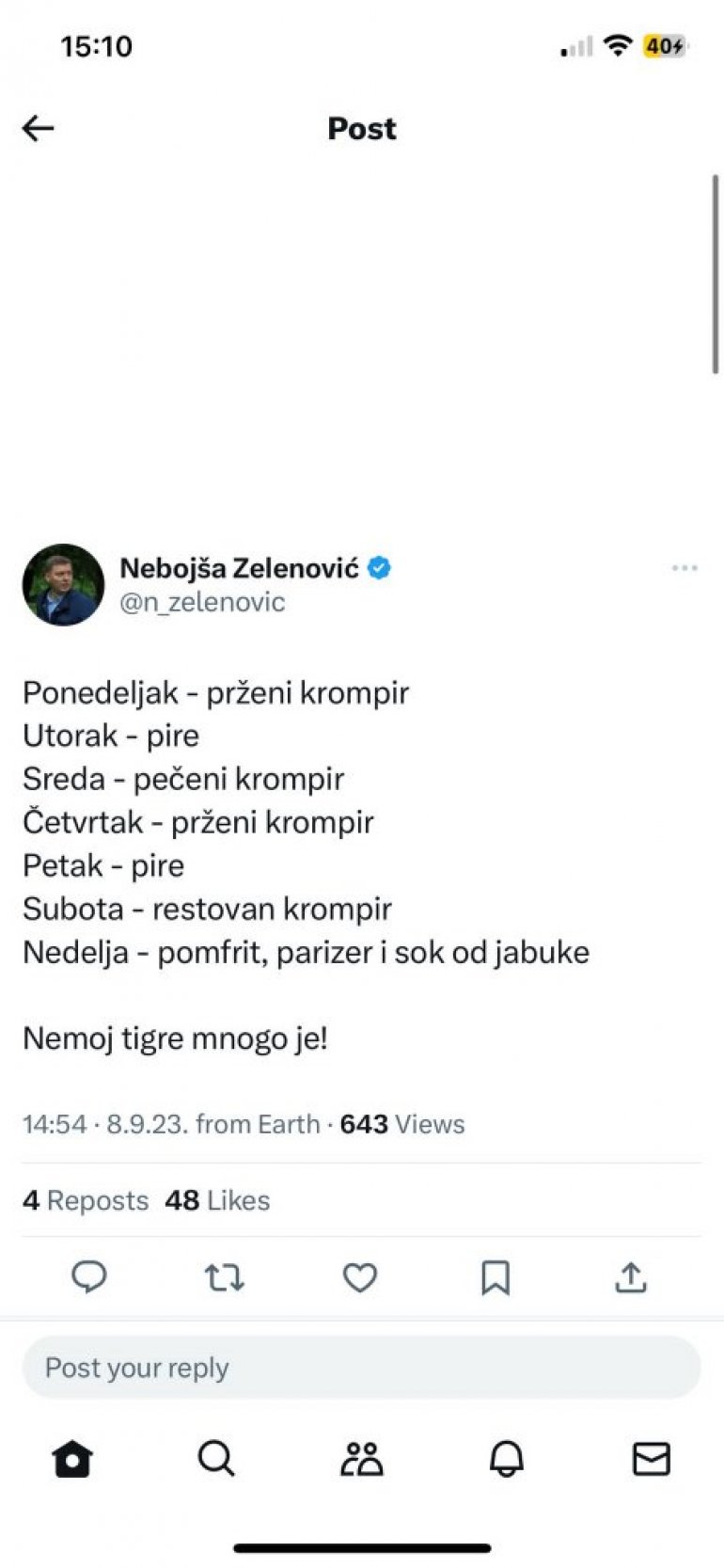Image resolution: width=724 pixels, height=1568 pixels.
Task: Open the Search tab
Action: pos(216,1459)
